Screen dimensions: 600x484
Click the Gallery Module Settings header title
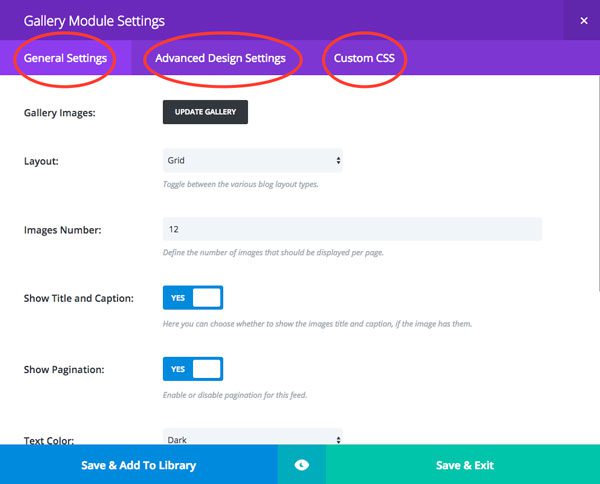[94, 20]
